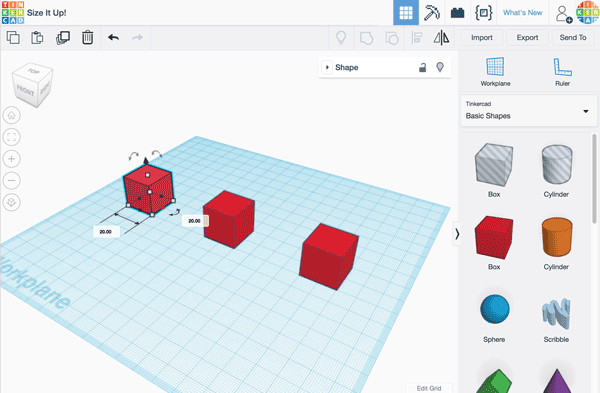Click the black height cone handle

point(146,160)
